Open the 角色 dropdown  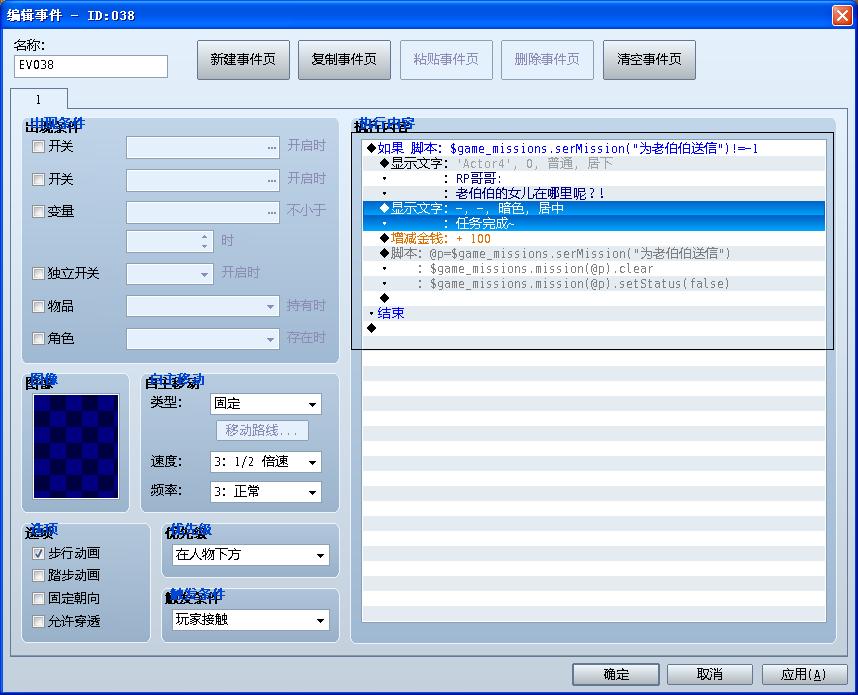click(x=203, y=339)
